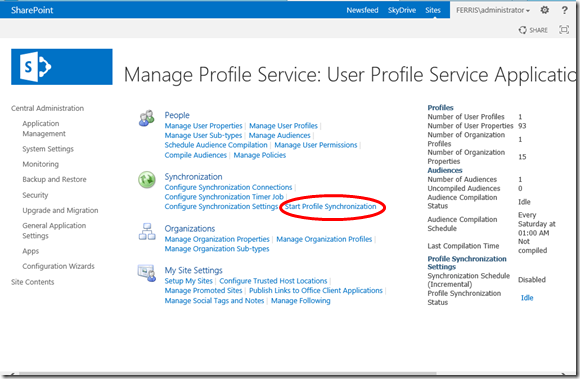580x379 pixels.
Task: Open Manage User Profiles
Action: point(283,126)
